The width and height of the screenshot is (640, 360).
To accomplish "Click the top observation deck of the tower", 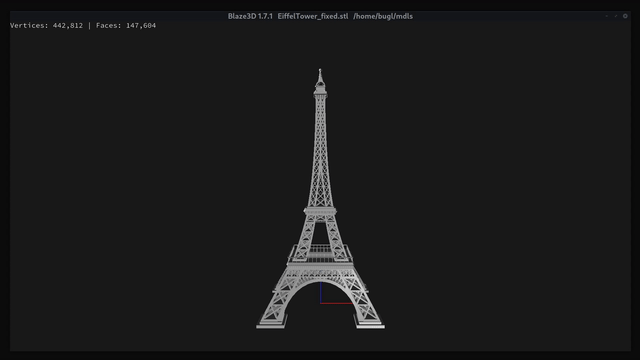I will (x=320, y=93).
